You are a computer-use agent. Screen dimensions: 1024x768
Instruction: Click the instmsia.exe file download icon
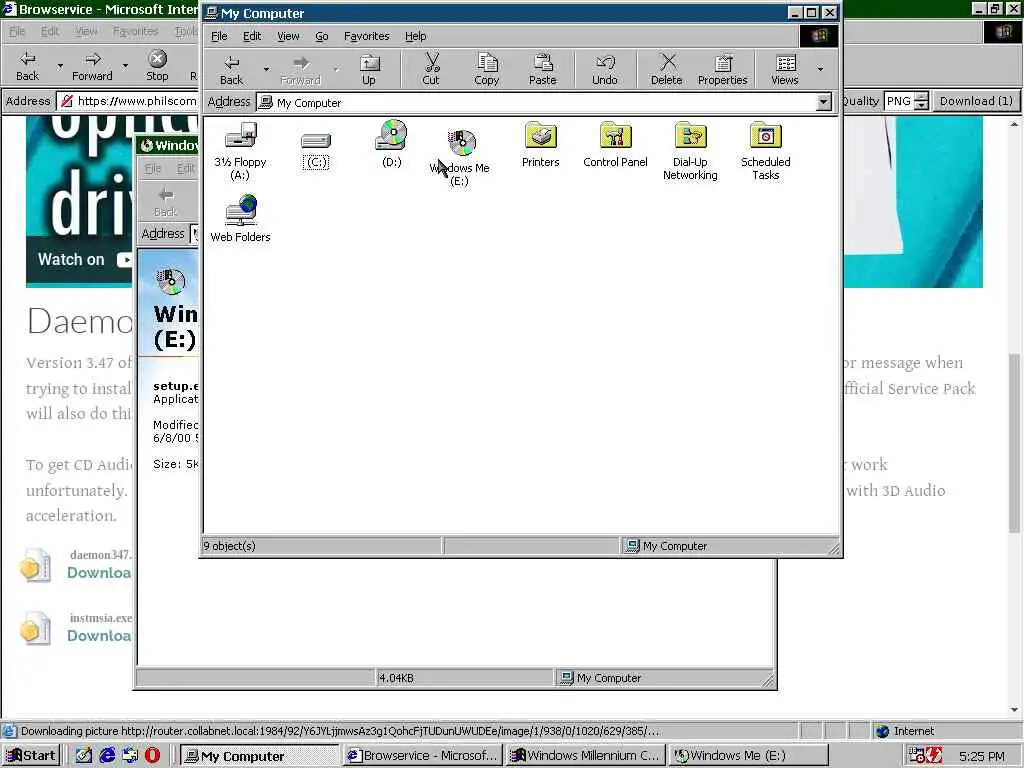tap(35, 628)
